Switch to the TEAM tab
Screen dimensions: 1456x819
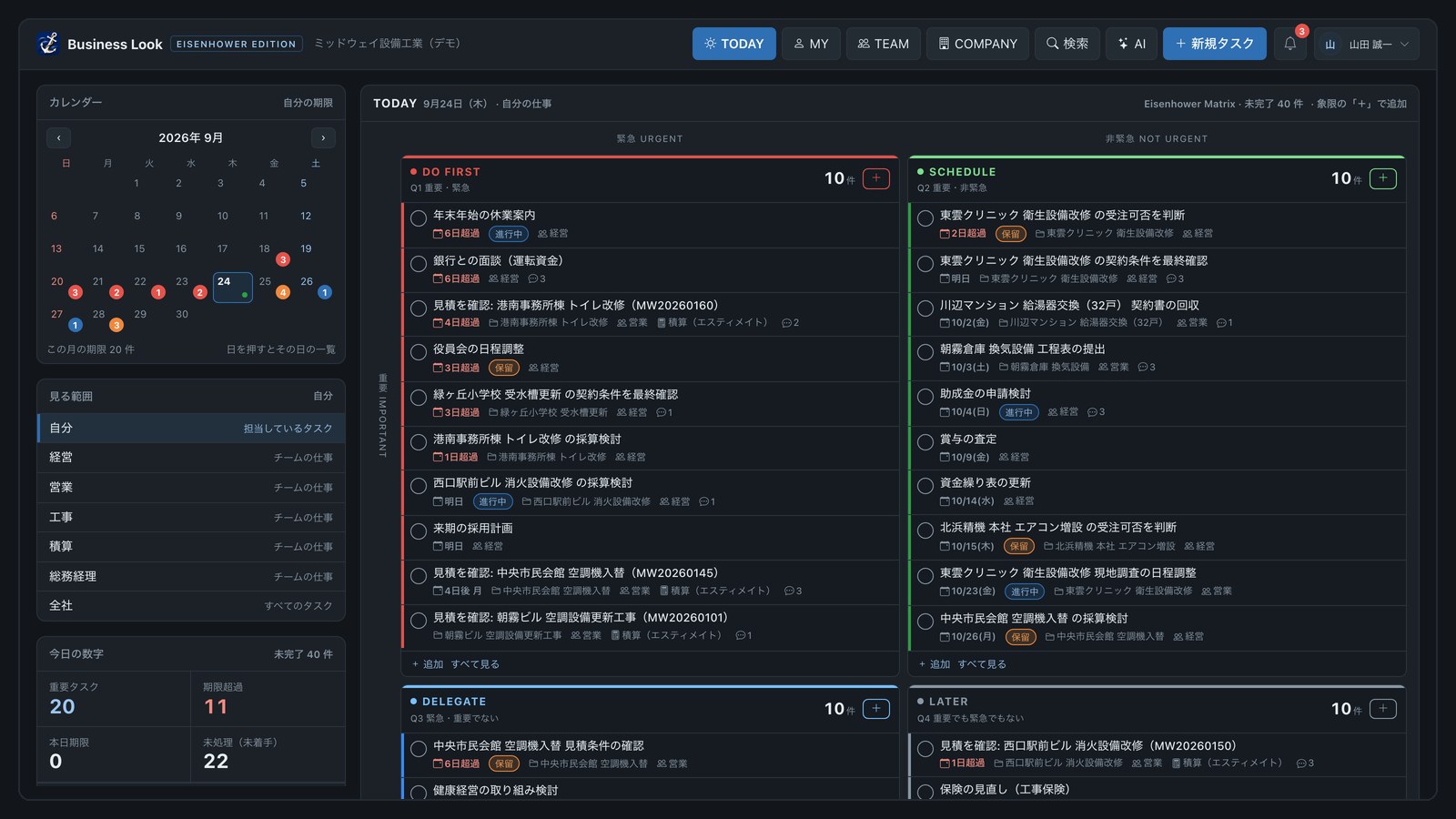[884, 44]
